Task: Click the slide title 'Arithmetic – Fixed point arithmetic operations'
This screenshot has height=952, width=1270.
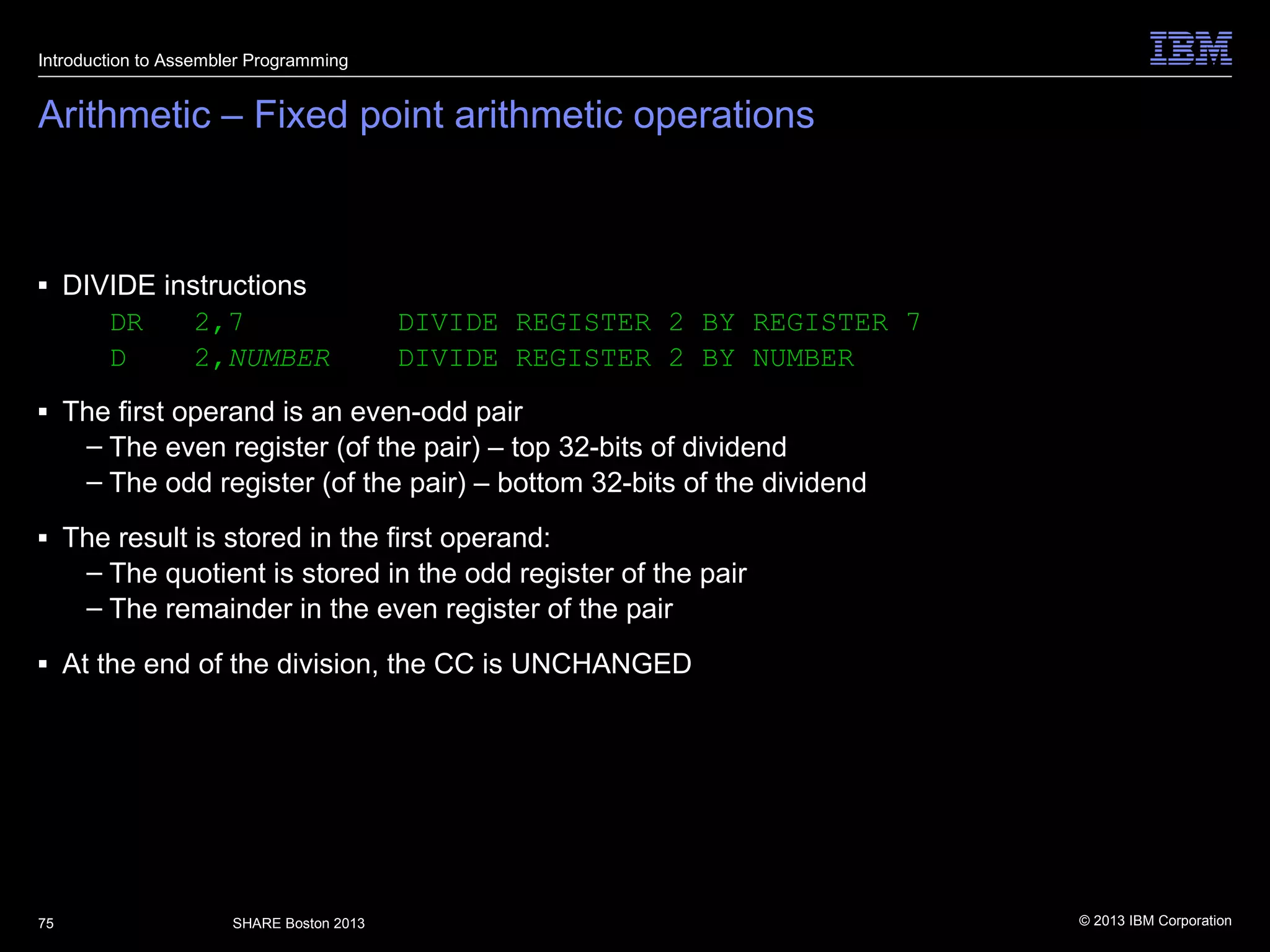Action: pos(426,115)
